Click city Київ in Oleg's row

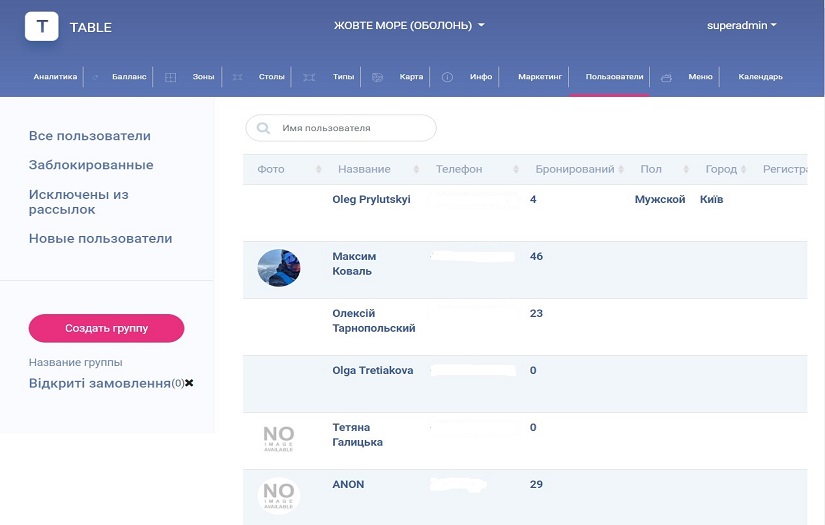pyautogui.click(x=711, y=199)
